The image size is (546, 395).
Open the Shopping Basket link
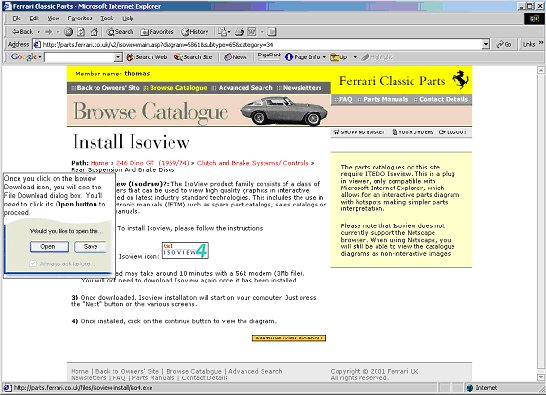[x=359, y=132]
